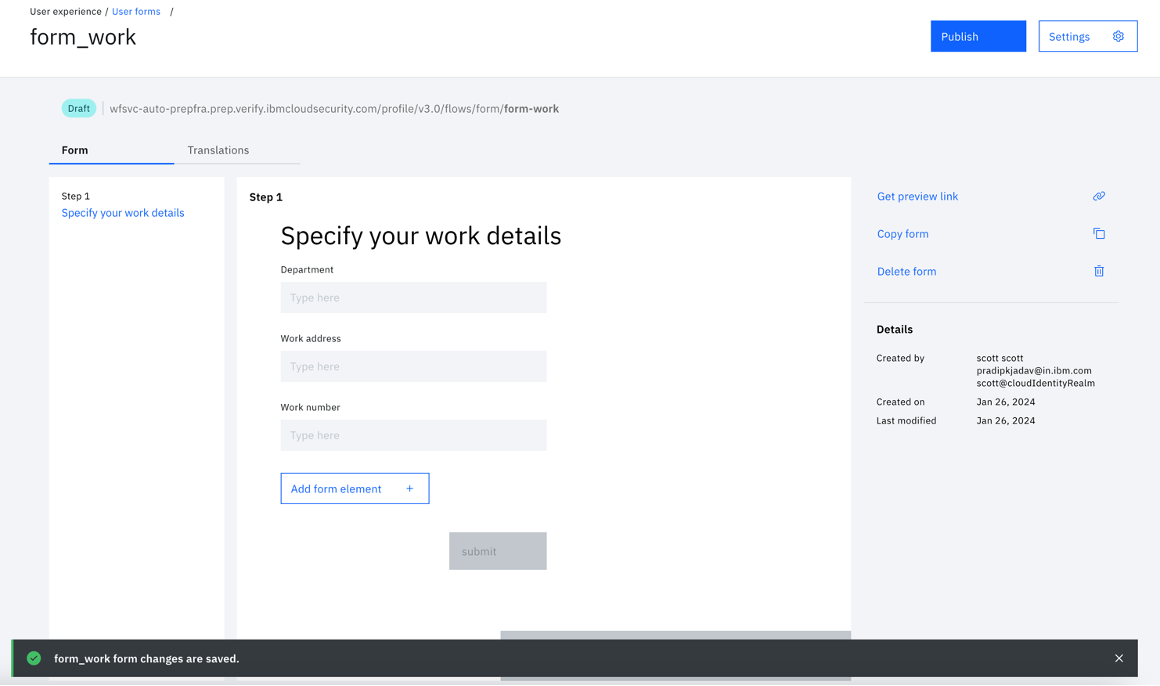This screenshot has height=686, width=1160.
Task: Click the Settings gear icon
Action: pyautogui.click(x=1118, y=36)
